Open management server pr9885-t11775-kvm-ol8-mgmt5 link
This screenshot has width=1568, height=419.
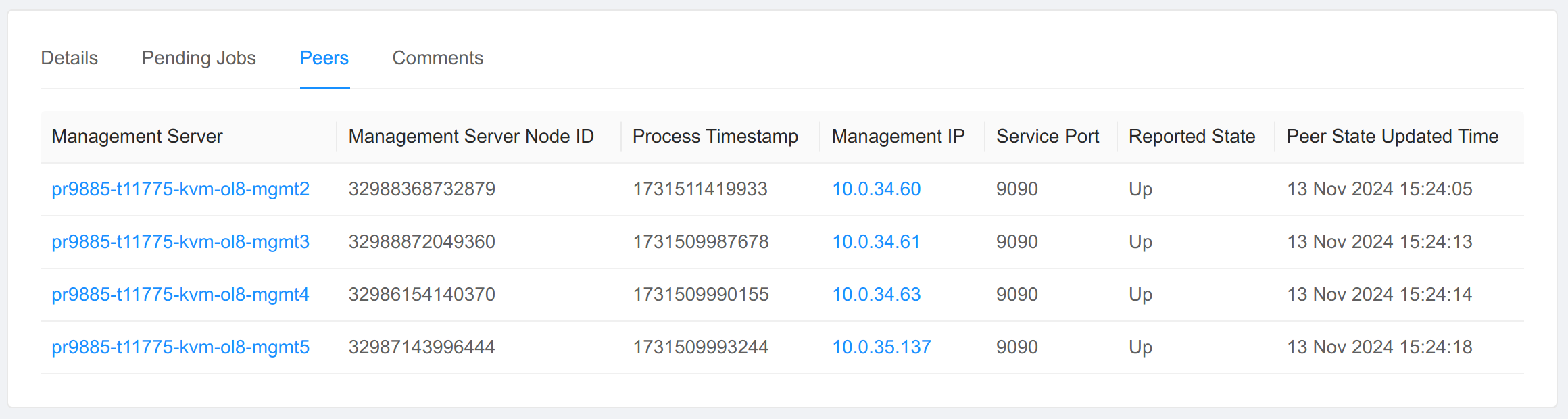click(180, 347)
